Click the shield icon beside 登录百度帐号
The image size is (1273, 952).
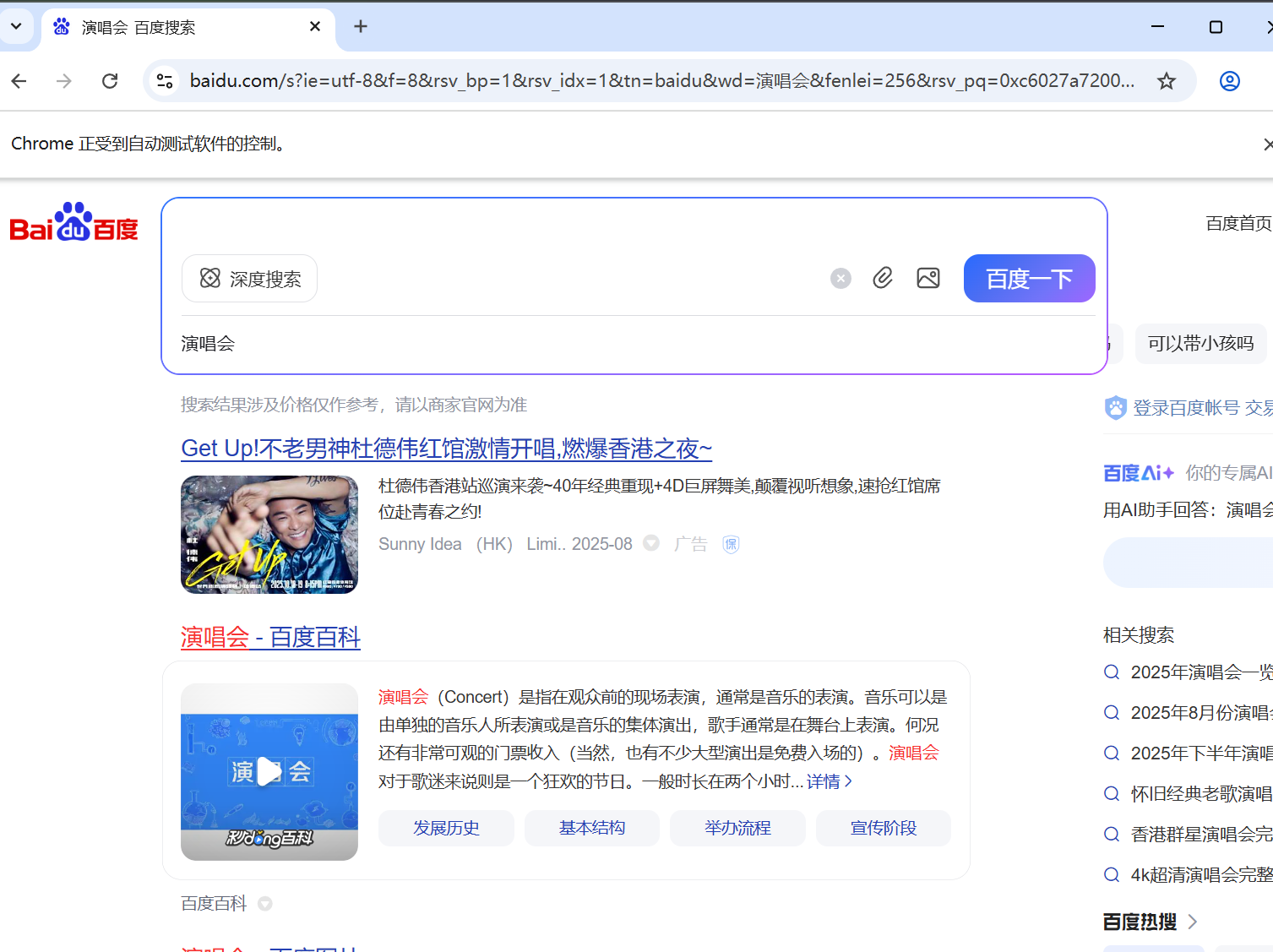pyautogui.click(x=1116, y=408)
